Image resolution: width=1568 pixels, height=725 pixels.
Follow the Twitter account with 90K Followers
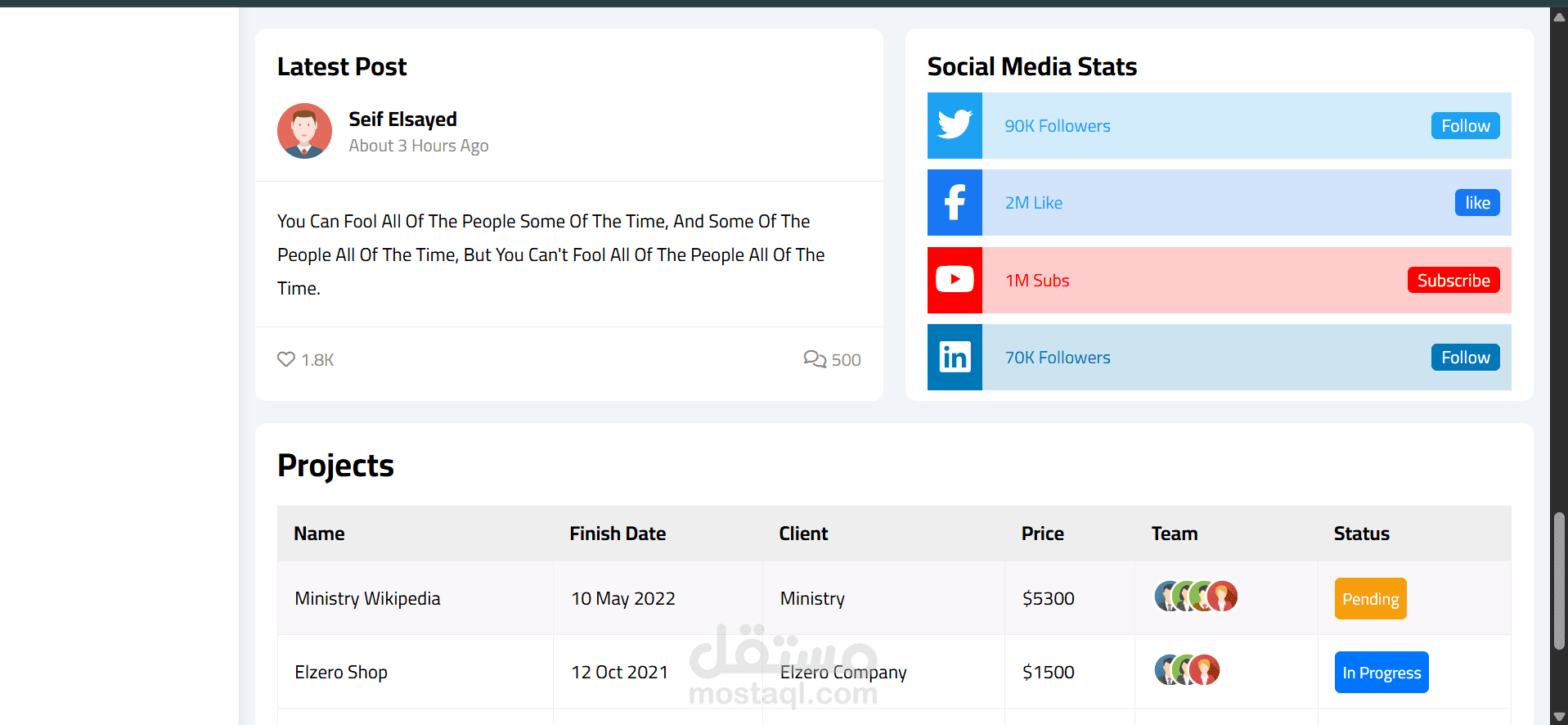(x=1465, y=125)
